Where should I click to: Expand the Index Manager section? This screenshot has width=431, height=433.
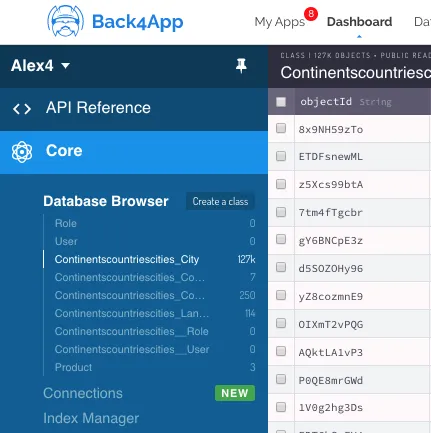tap(91, 418)
